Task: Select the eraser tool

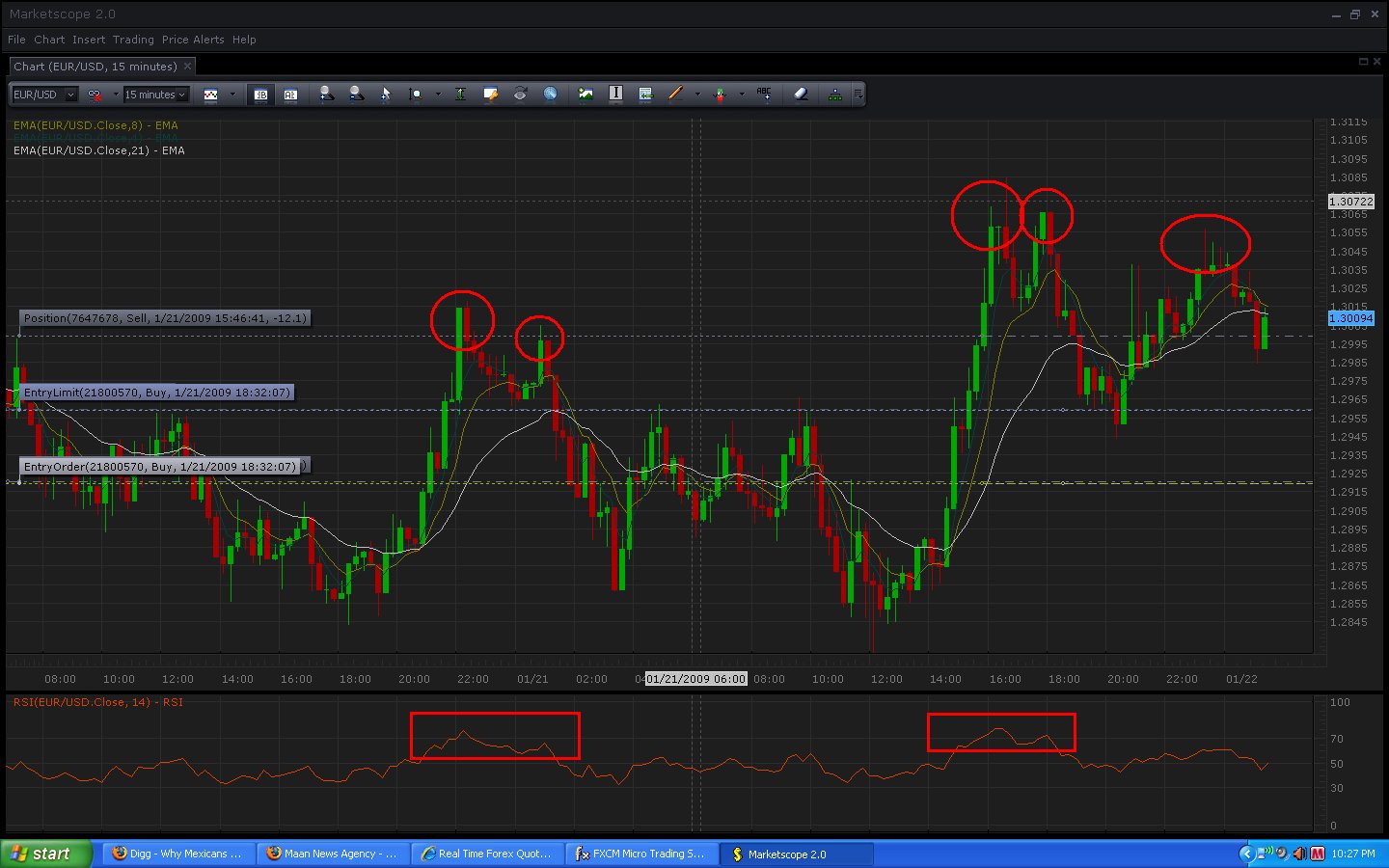Action: [801, 95]
